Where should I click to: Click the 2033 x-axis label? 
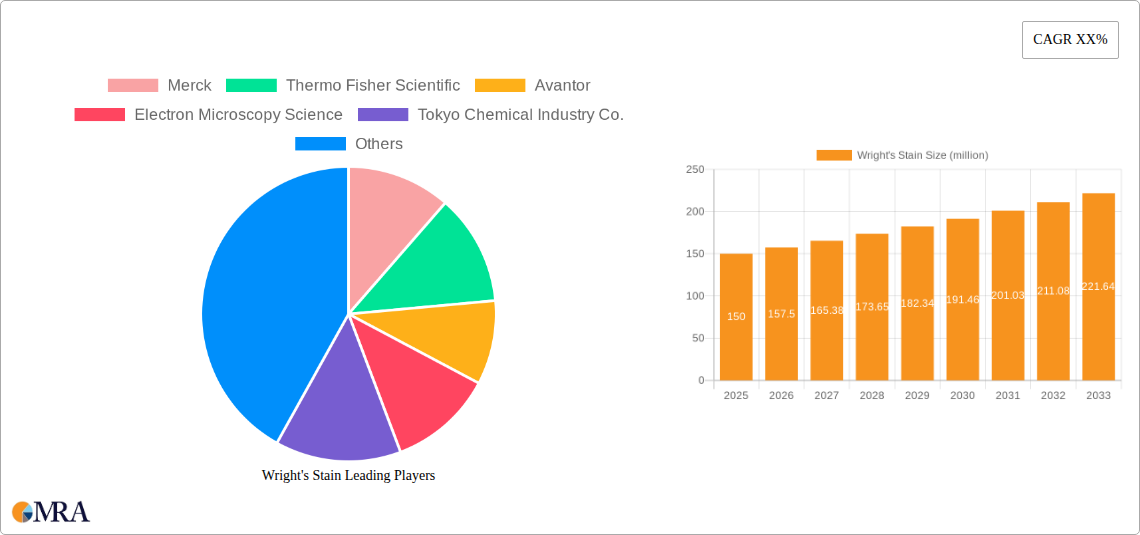click(1099, 395)
